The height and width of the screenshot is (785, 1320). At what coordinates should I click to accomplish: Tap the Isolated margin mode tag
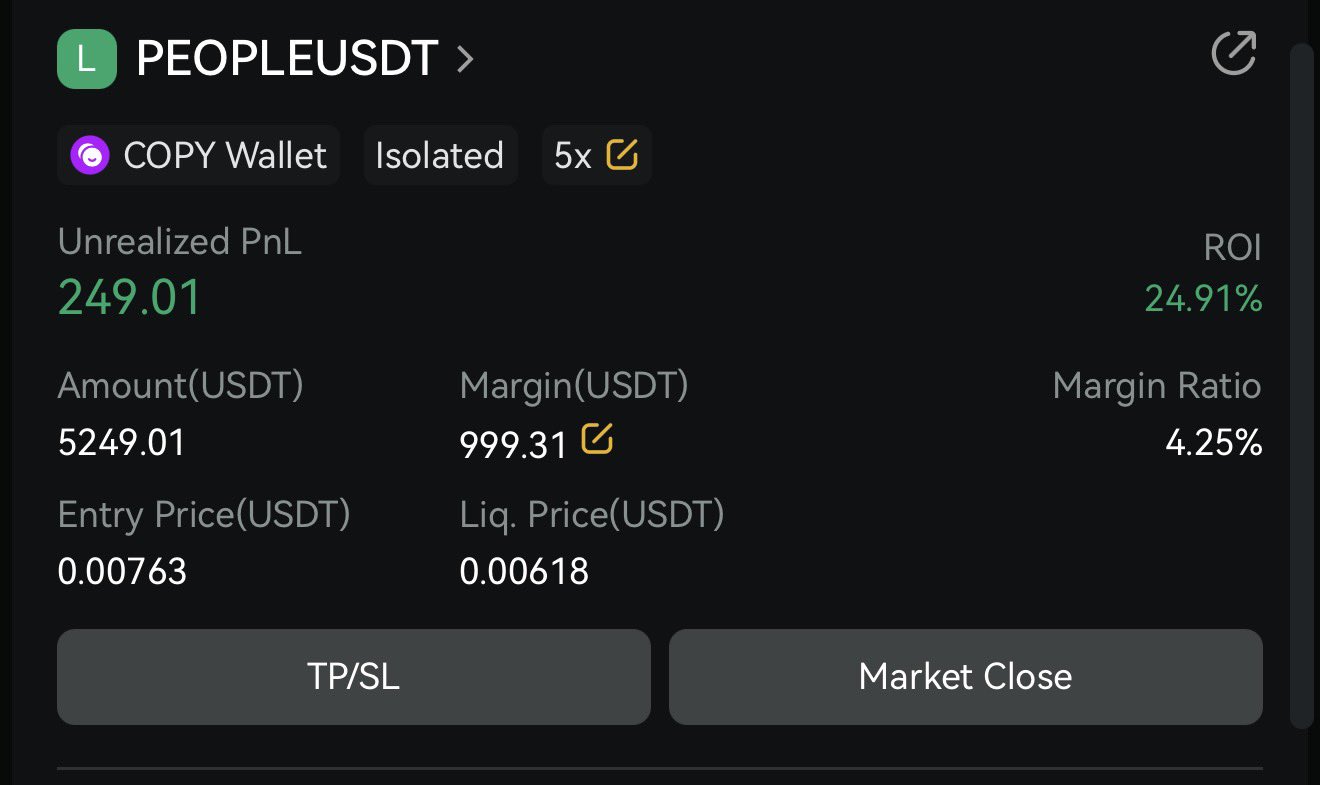439,156
